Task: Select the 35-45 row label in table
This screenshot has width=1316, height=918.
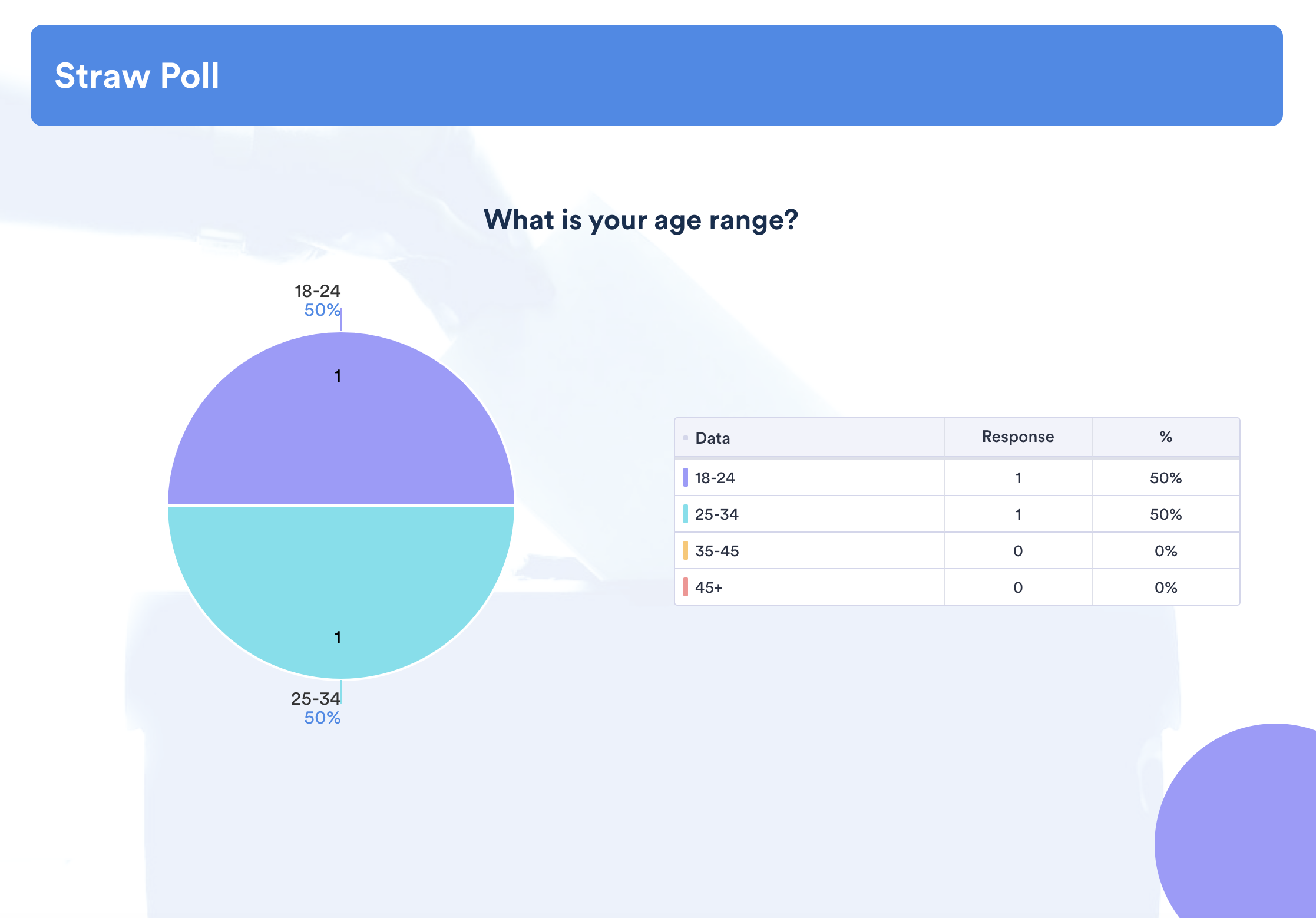Action: (717, 551)
